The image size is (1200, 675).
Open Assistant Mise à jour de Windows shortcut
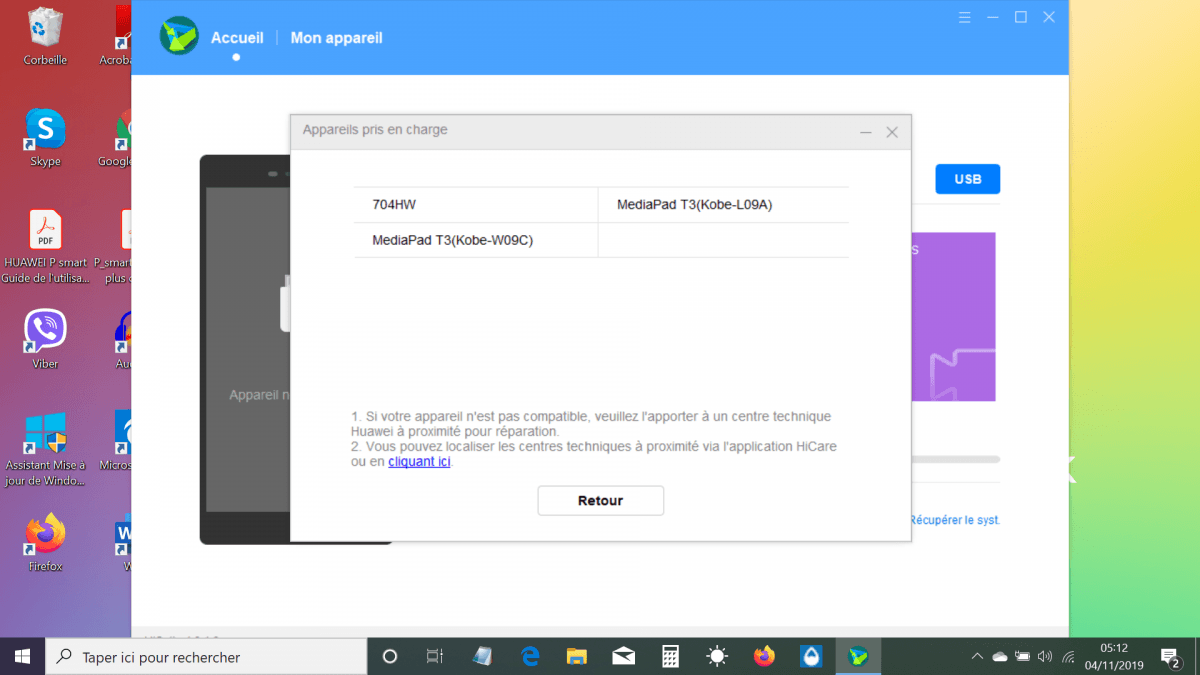45,448
